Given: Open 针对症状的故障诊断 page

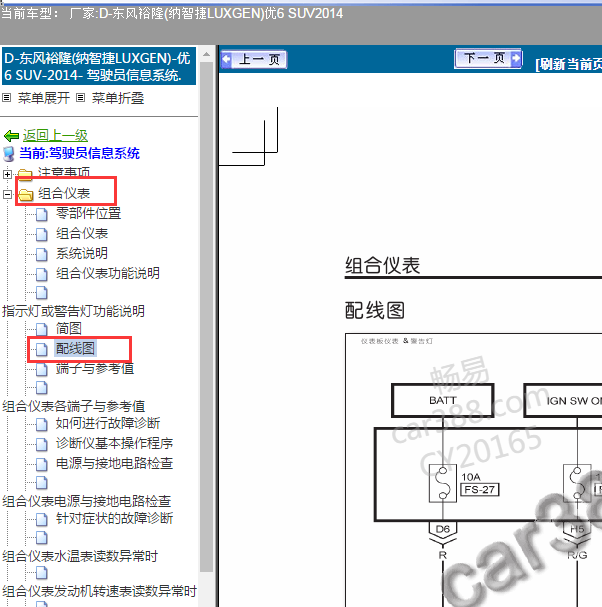Looking at the screenshot, I should pyautogui.click(x=114, y=518).
